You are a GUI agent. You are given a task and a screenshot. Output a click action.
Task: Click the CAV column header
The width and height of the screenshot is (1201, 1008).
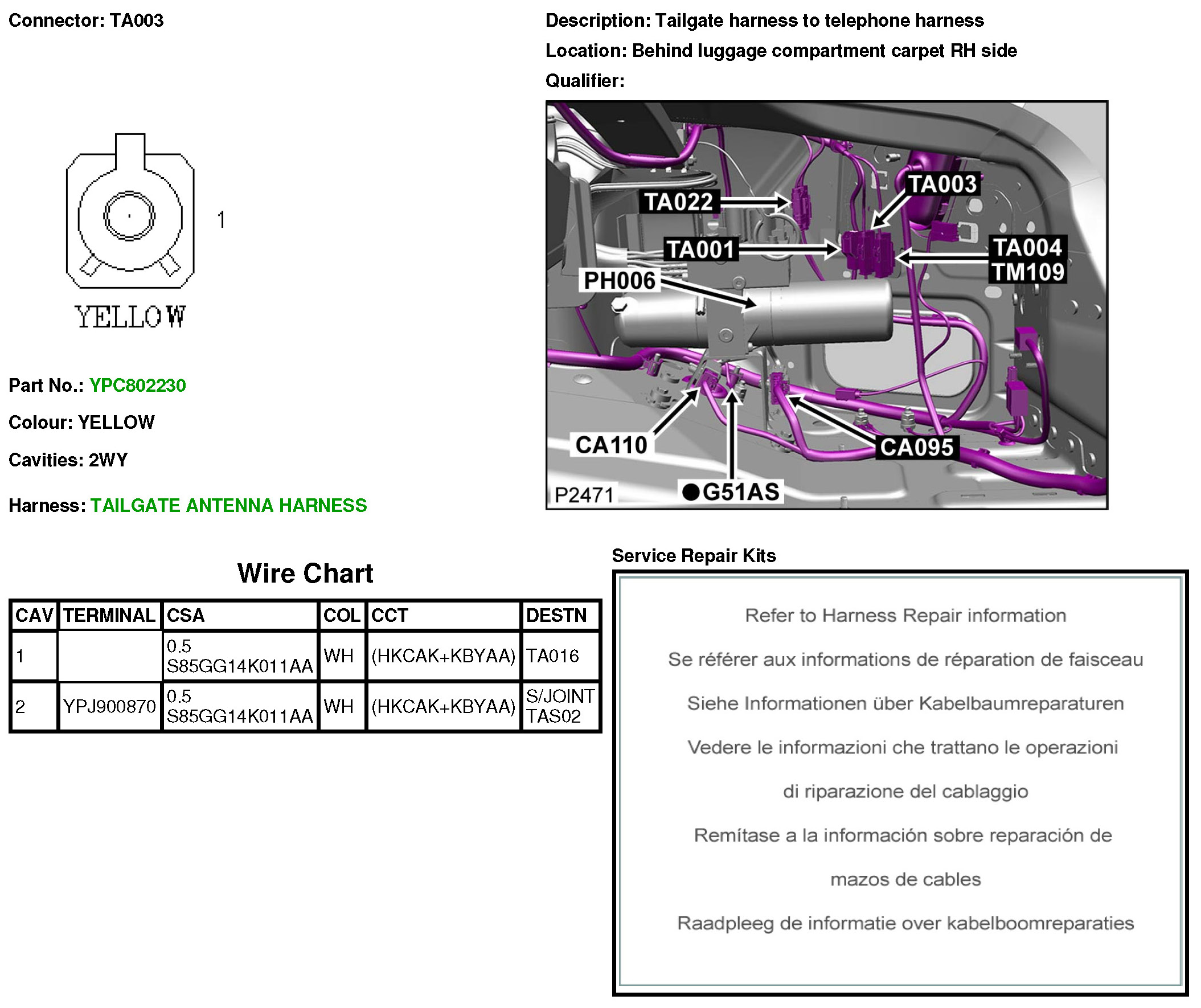pos(34,616)
